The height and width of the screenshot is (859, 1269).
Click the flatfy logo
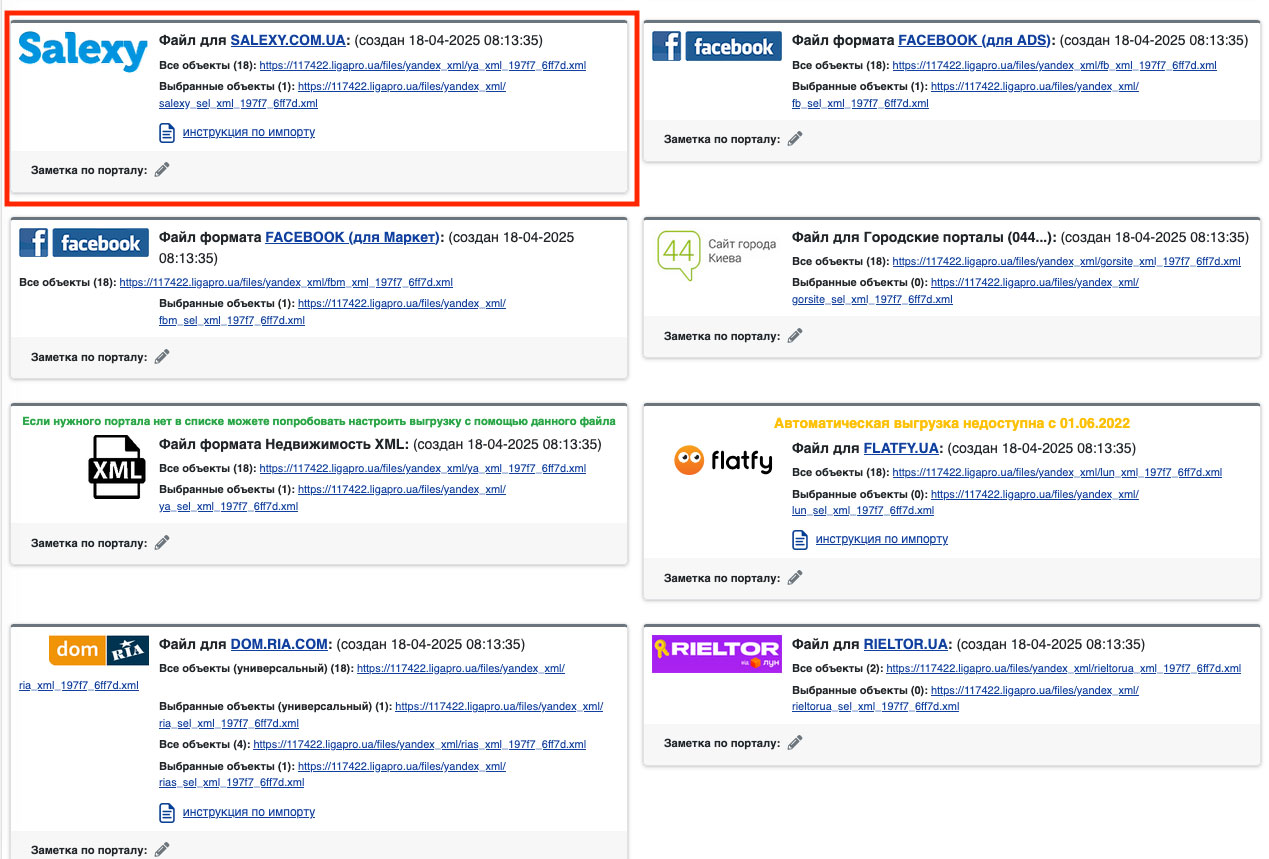[x=723, y=461]
